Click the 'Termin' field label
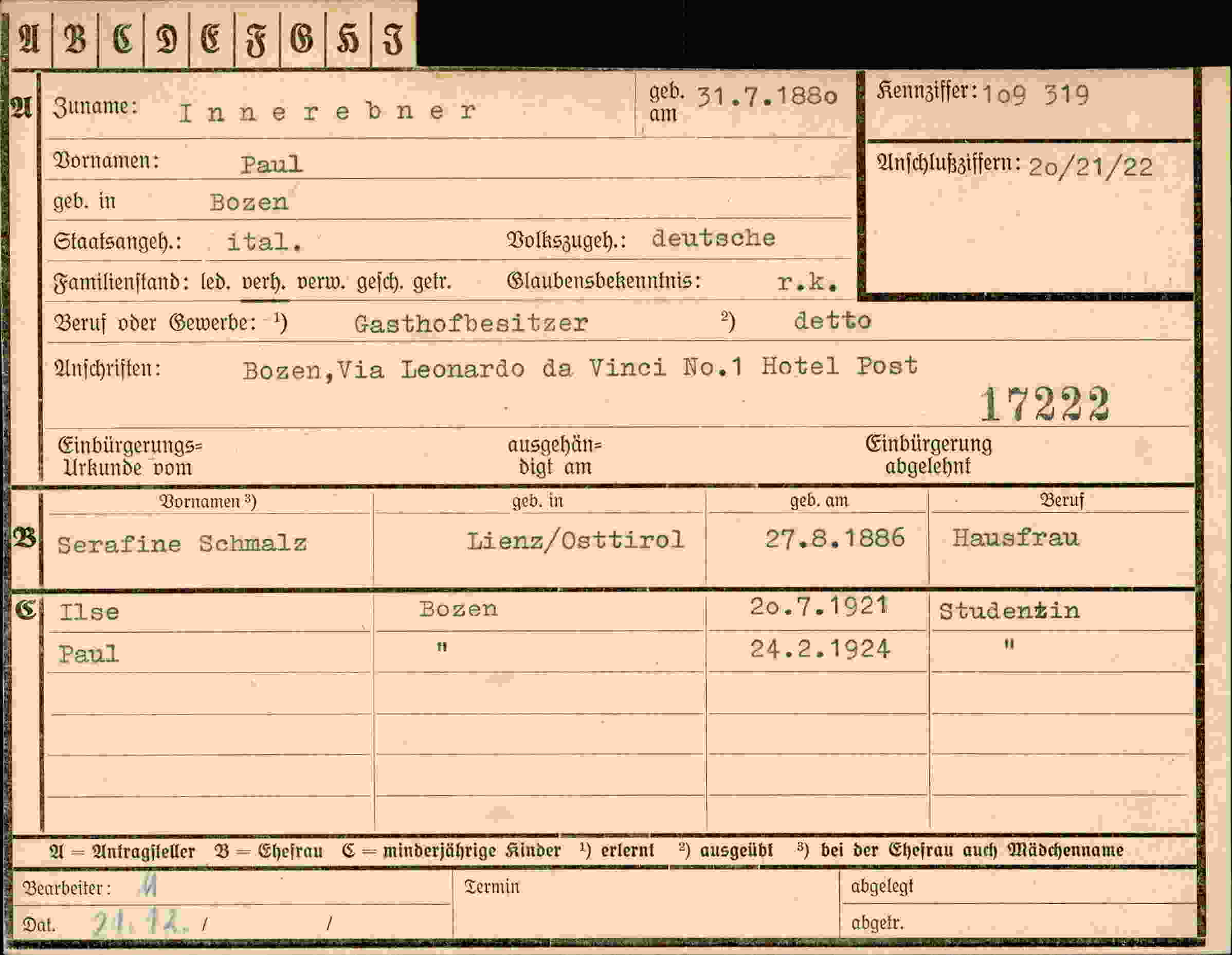Viewport: 1232px width, 955px height. tap(492, 887)
